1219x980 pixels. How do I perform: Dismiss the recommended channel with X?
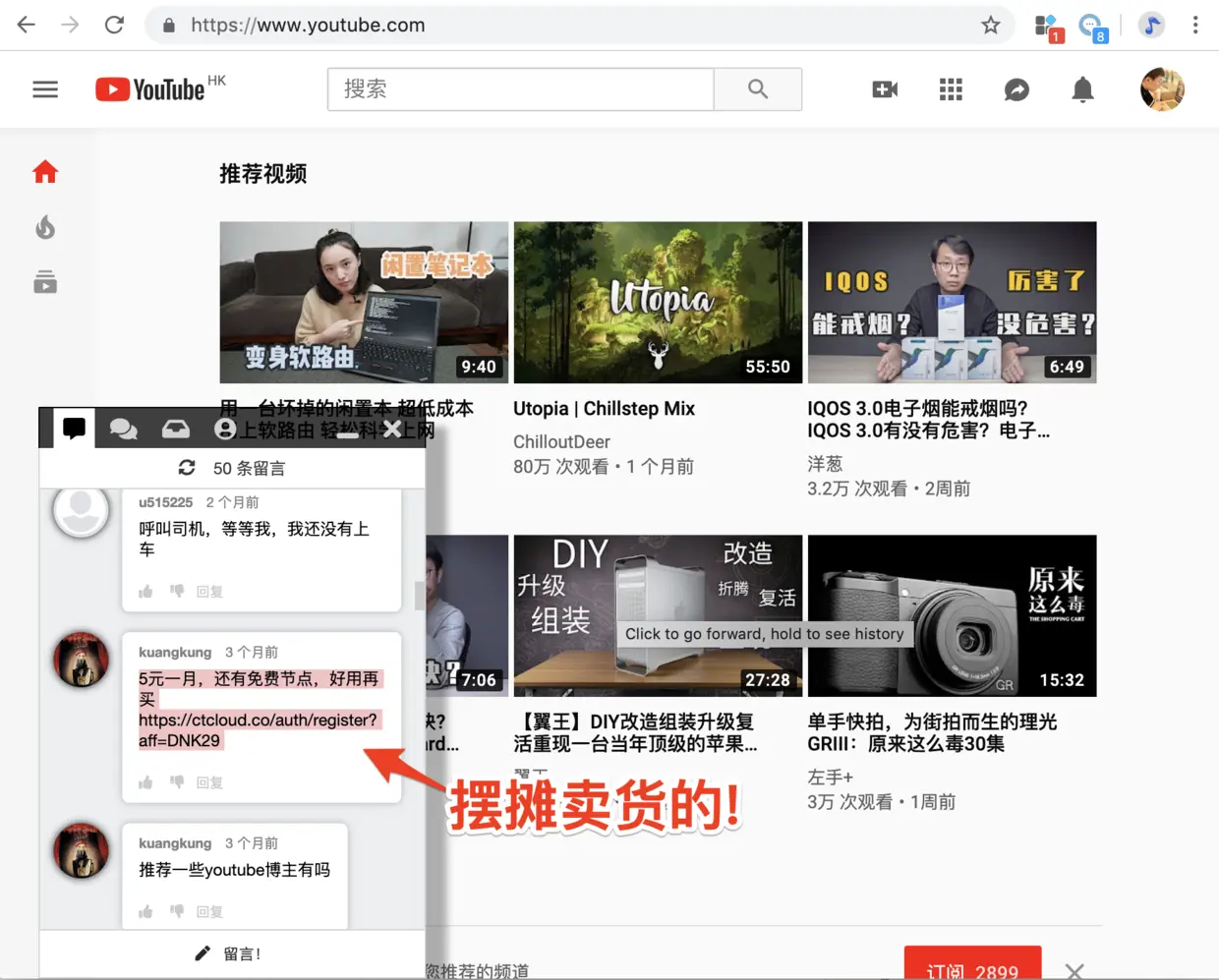coord(1074,971)
